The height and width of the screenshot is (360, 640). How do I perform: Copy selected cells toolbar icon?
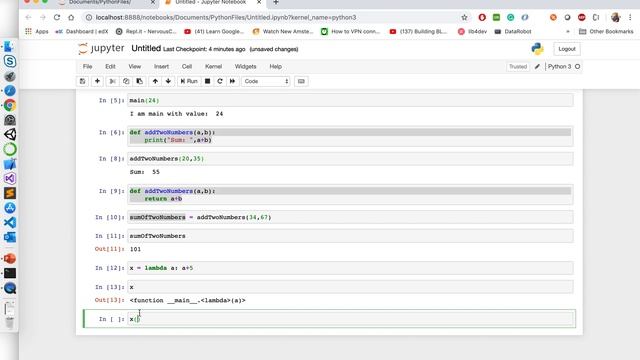(126, 81)
